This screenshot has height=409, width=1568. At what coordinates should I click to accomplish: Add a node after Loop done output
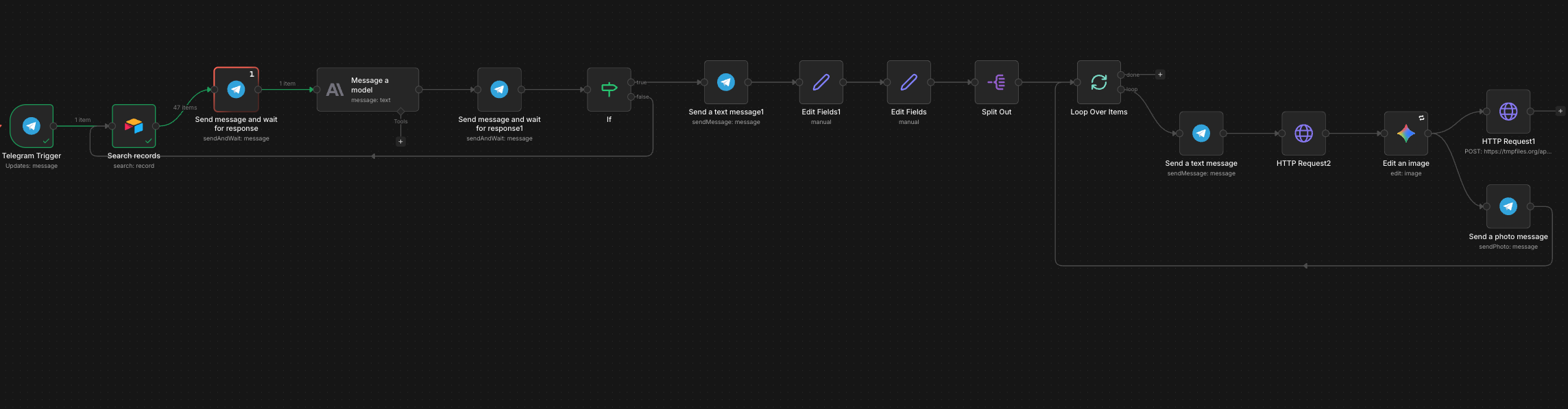click(1160, 75)
